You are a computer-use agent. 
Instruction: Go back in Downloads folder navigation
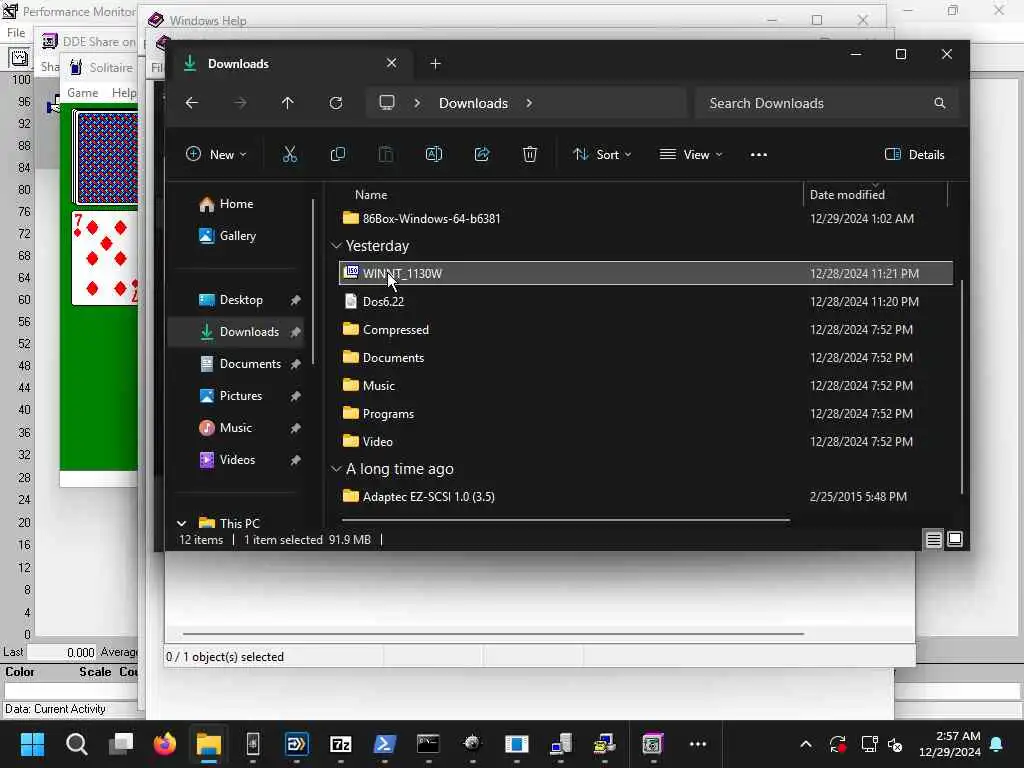tap(191, 103)
